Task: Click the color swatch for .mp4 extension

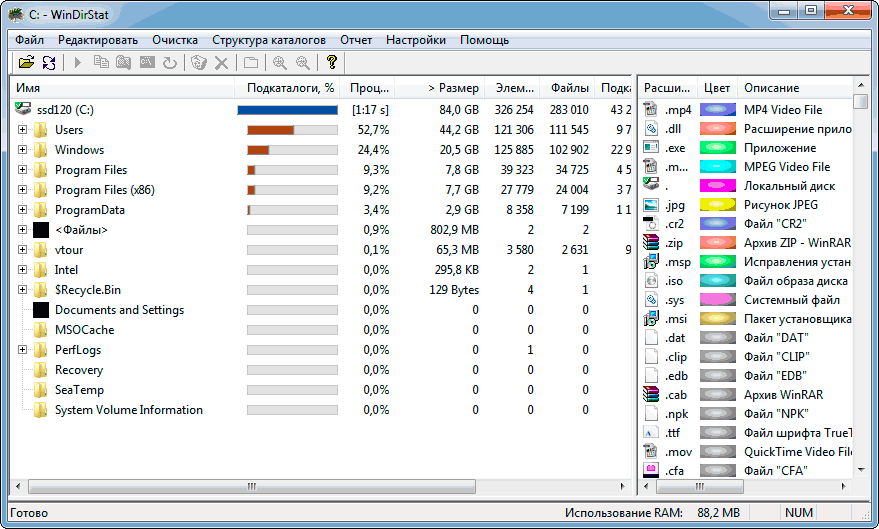Action: (717, 110)
